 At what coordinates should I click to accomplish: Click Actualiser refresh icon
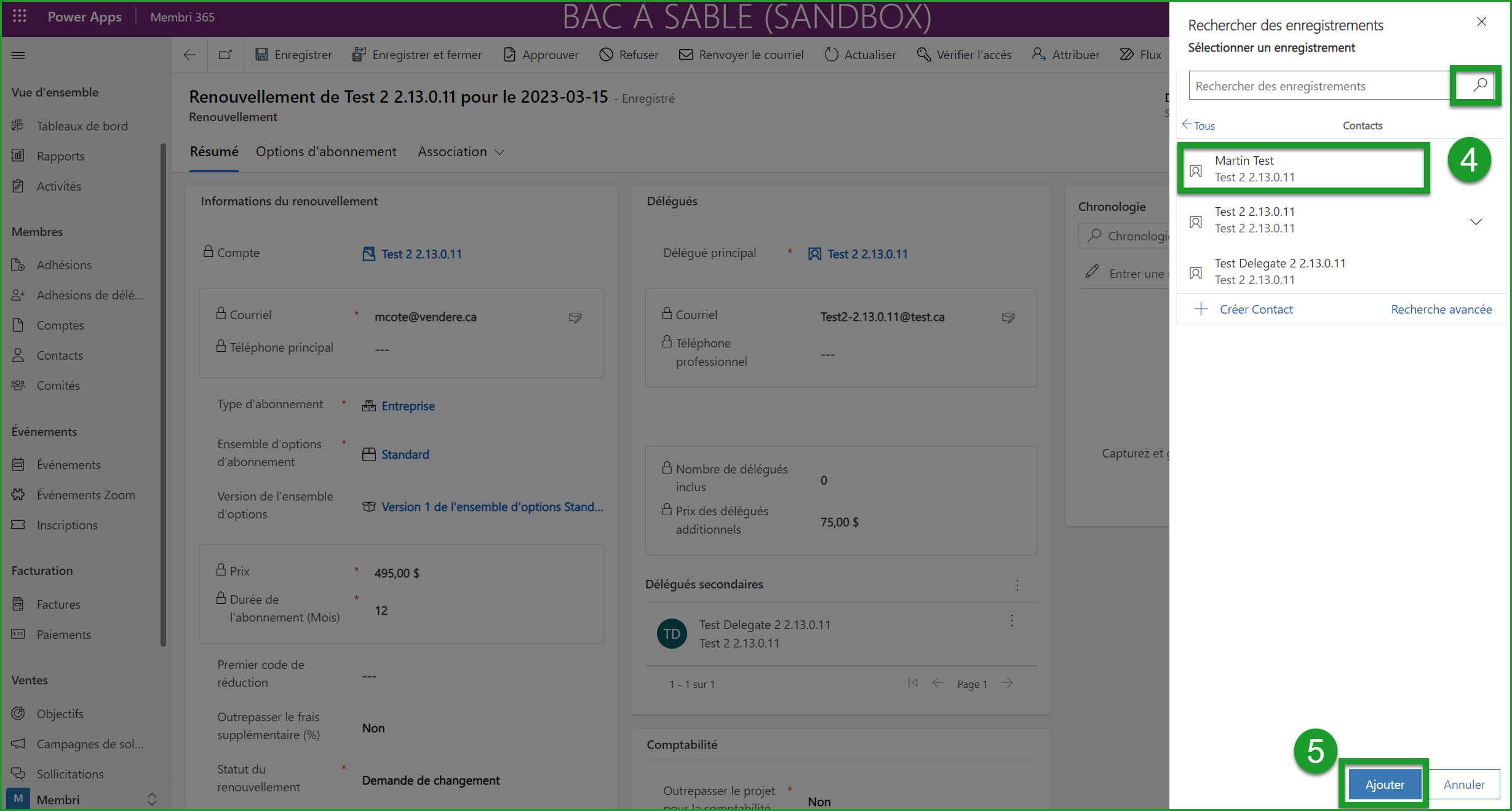click(831, 55)
